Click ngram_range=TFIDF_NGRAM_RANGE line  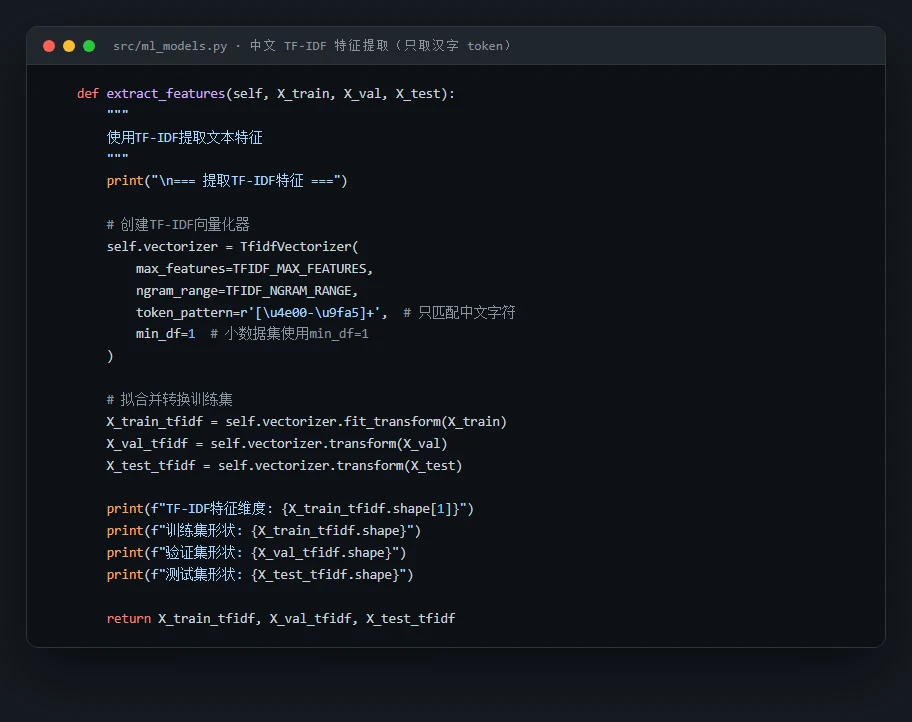pos(247,290)
